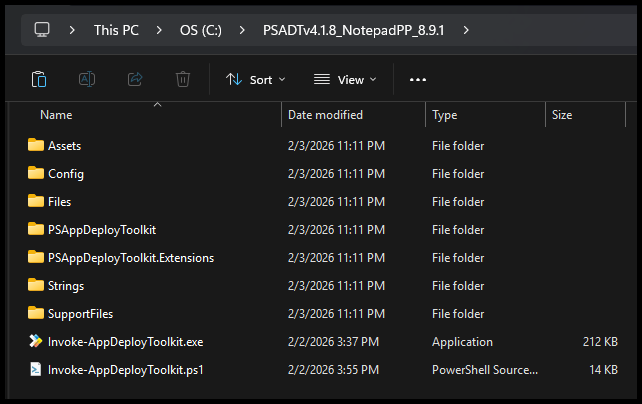Screen dimensions: 642x404
Task: Select Invoke-AppDeployToolkit.exe file name
Action: [x=125, y=342]
